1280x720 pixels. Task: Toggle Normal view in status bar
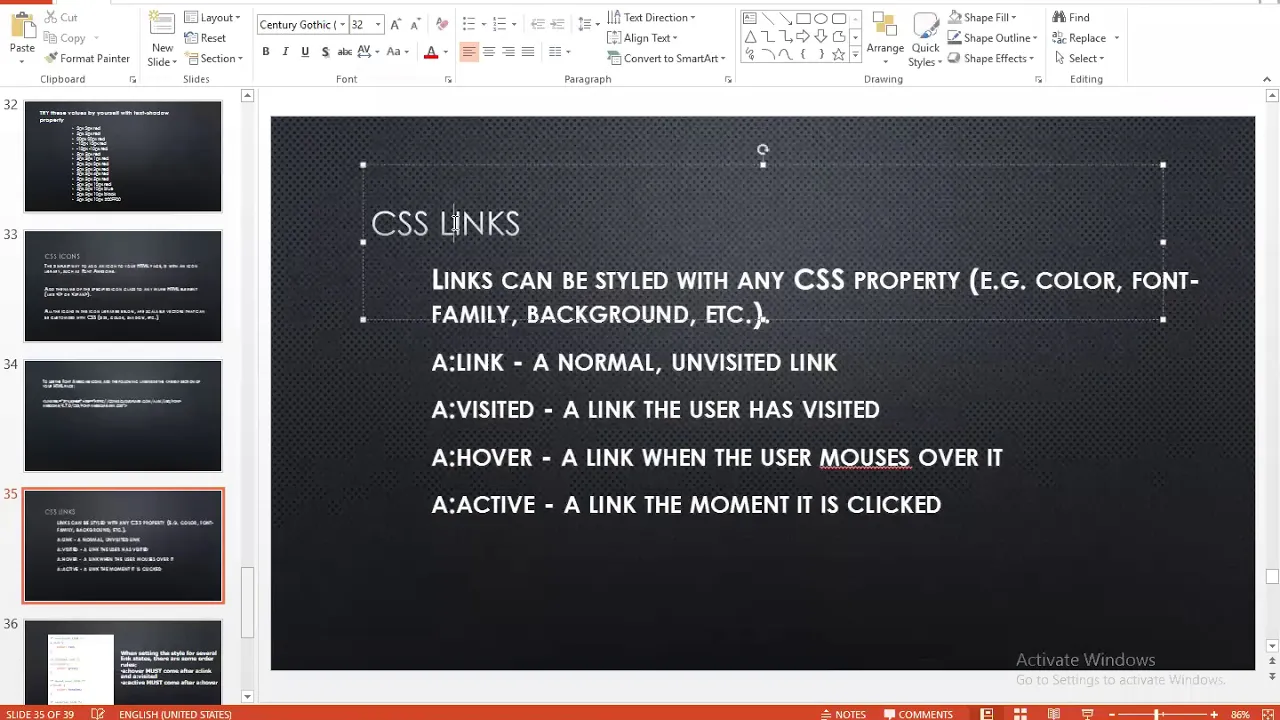click(987, 714)
